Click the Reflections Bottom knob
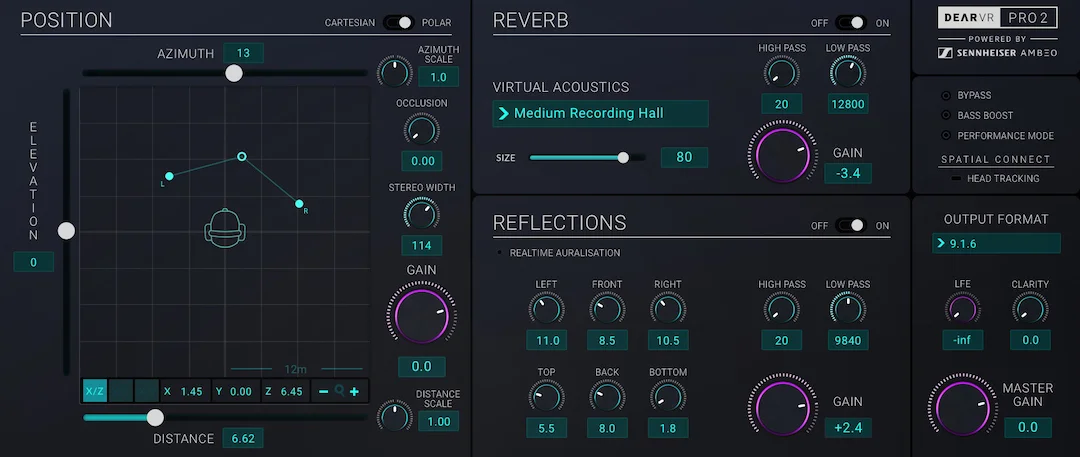This screenshot has width=1080, height=457. coord(667,396)
